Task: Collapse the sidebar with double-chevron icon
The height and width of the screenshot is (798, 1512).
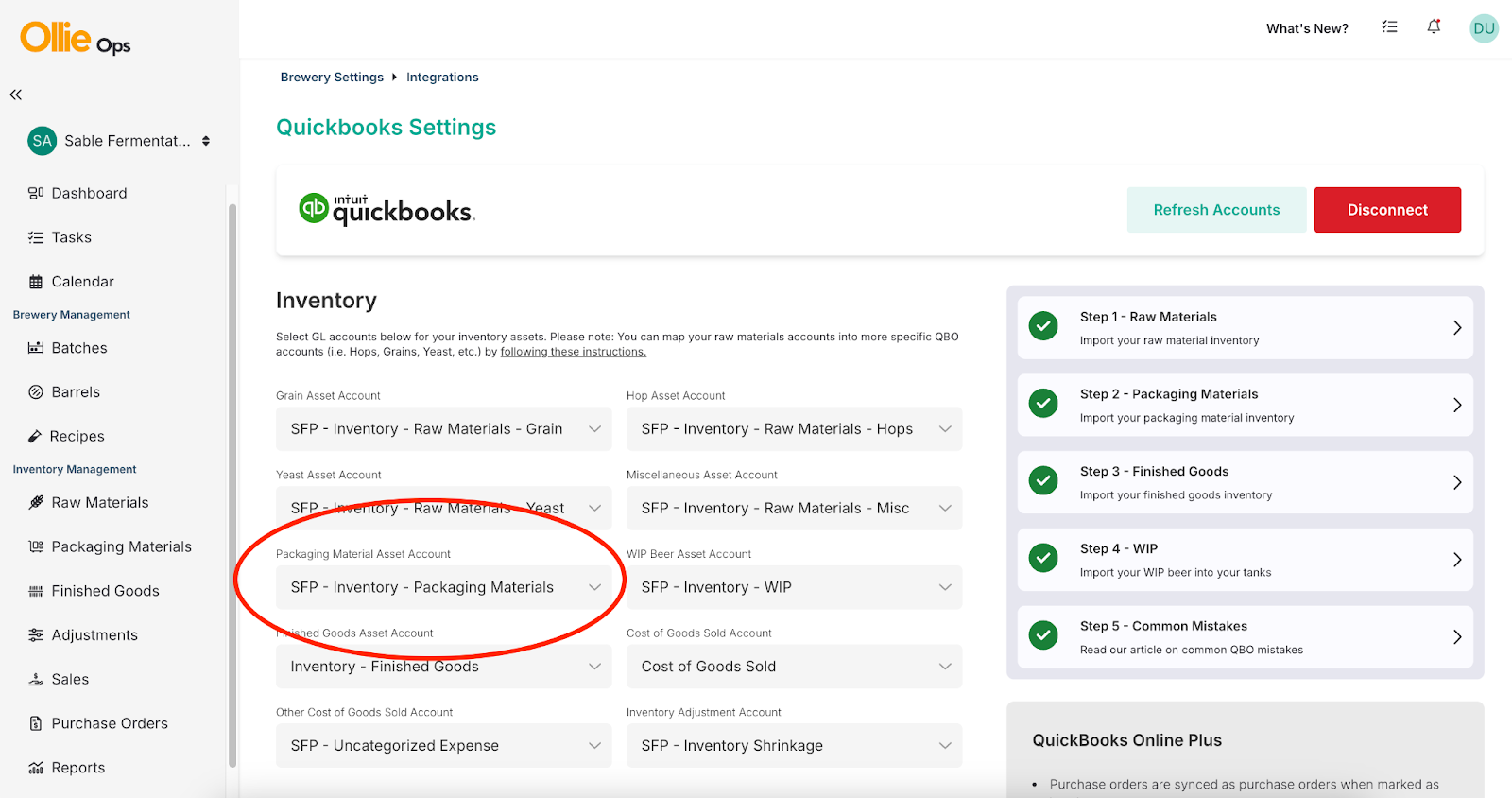Action: [x=16, y=95]
